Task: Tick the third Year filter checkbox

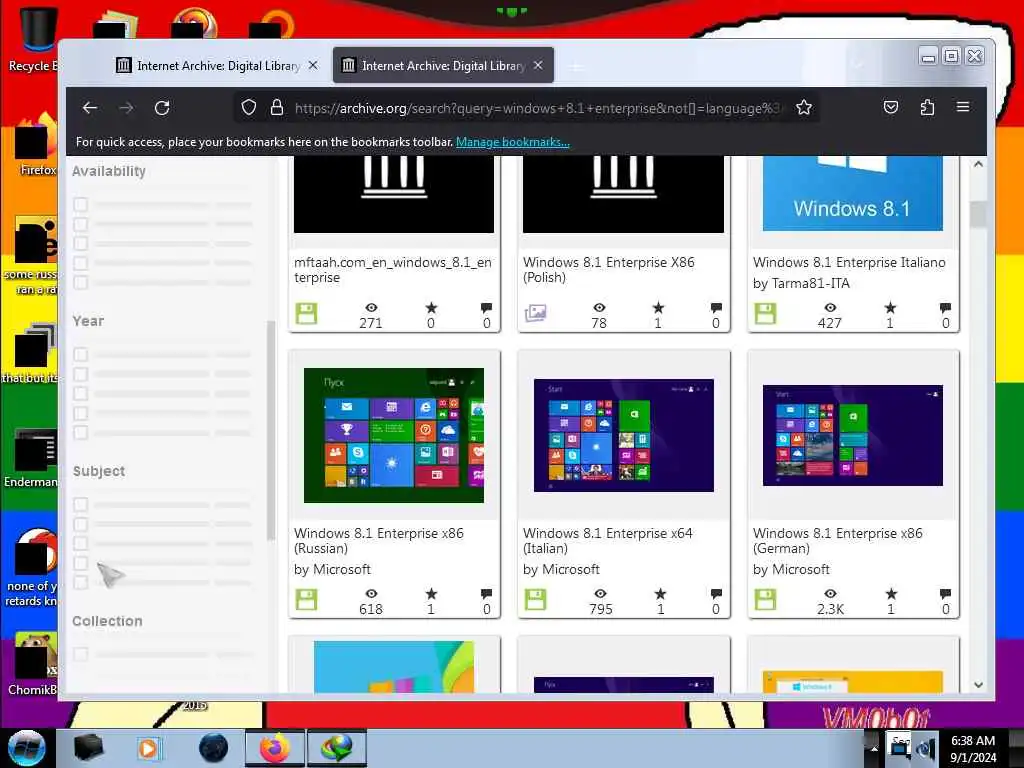Action: (80, 394)
